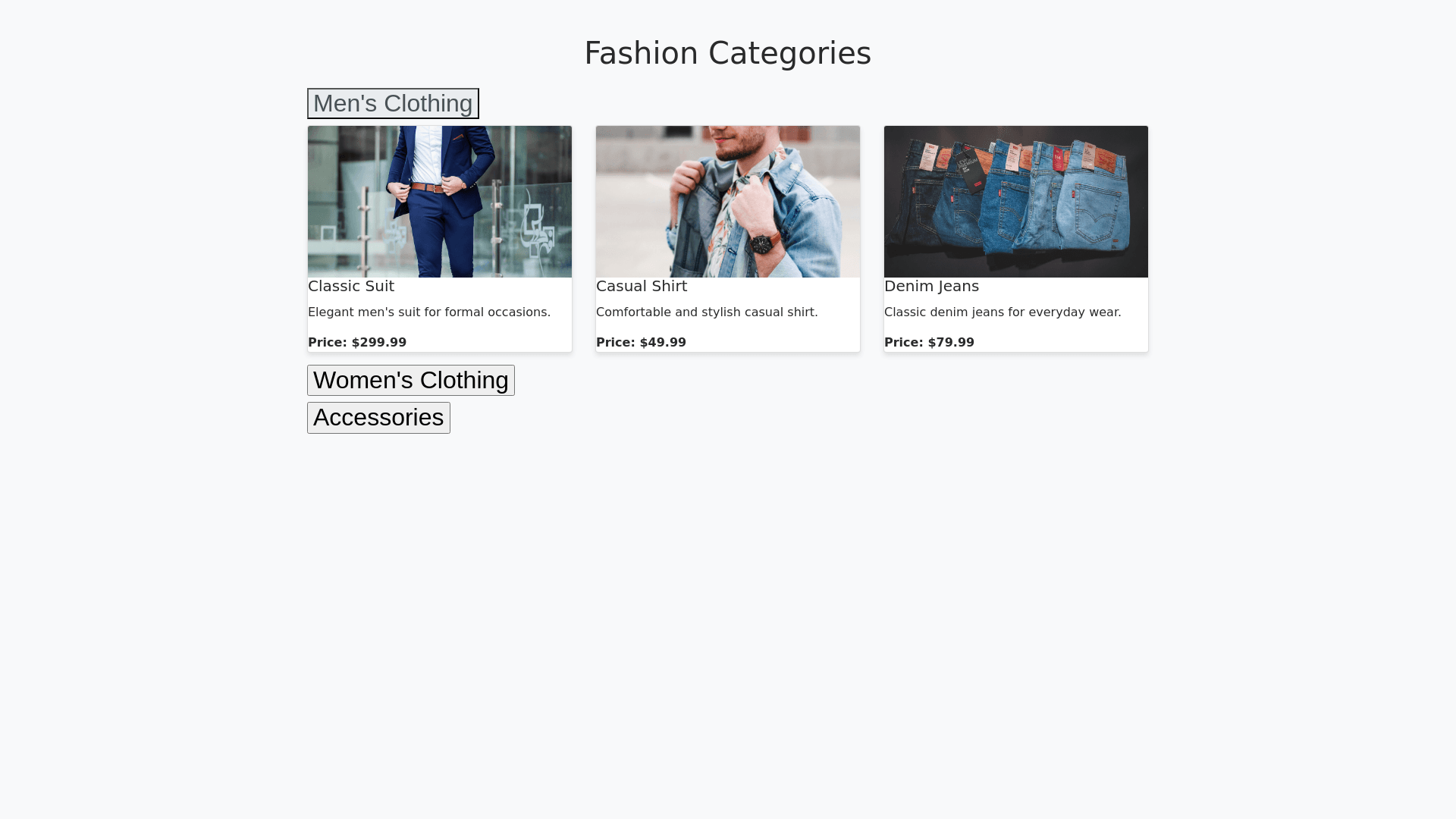Click the Denim Jeans price $79.99

(x=929, y=342)
